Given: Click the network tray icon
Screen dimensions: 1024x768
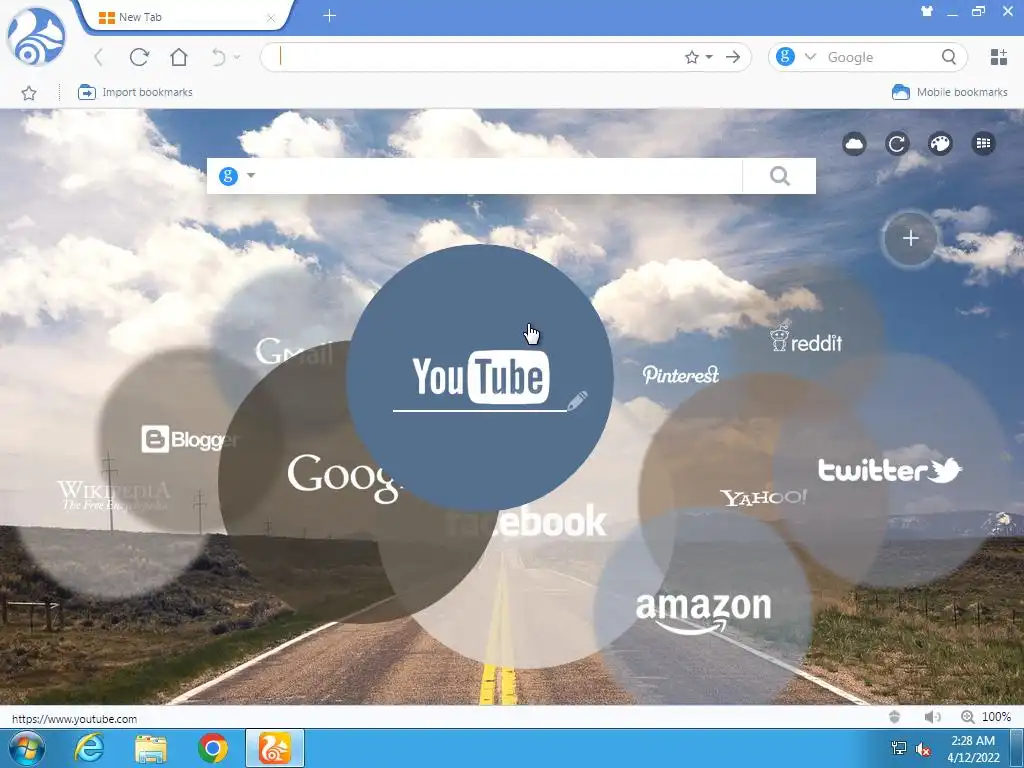Looking at the screenshot, I should point(899,748).
